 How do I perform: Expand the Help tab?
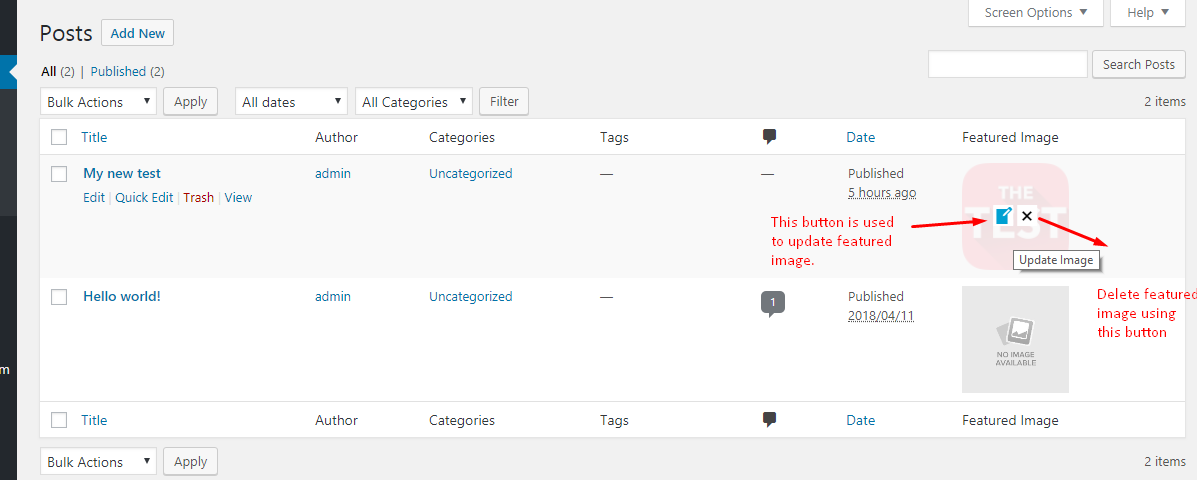pyautogui.click(x=1147, y=13)
